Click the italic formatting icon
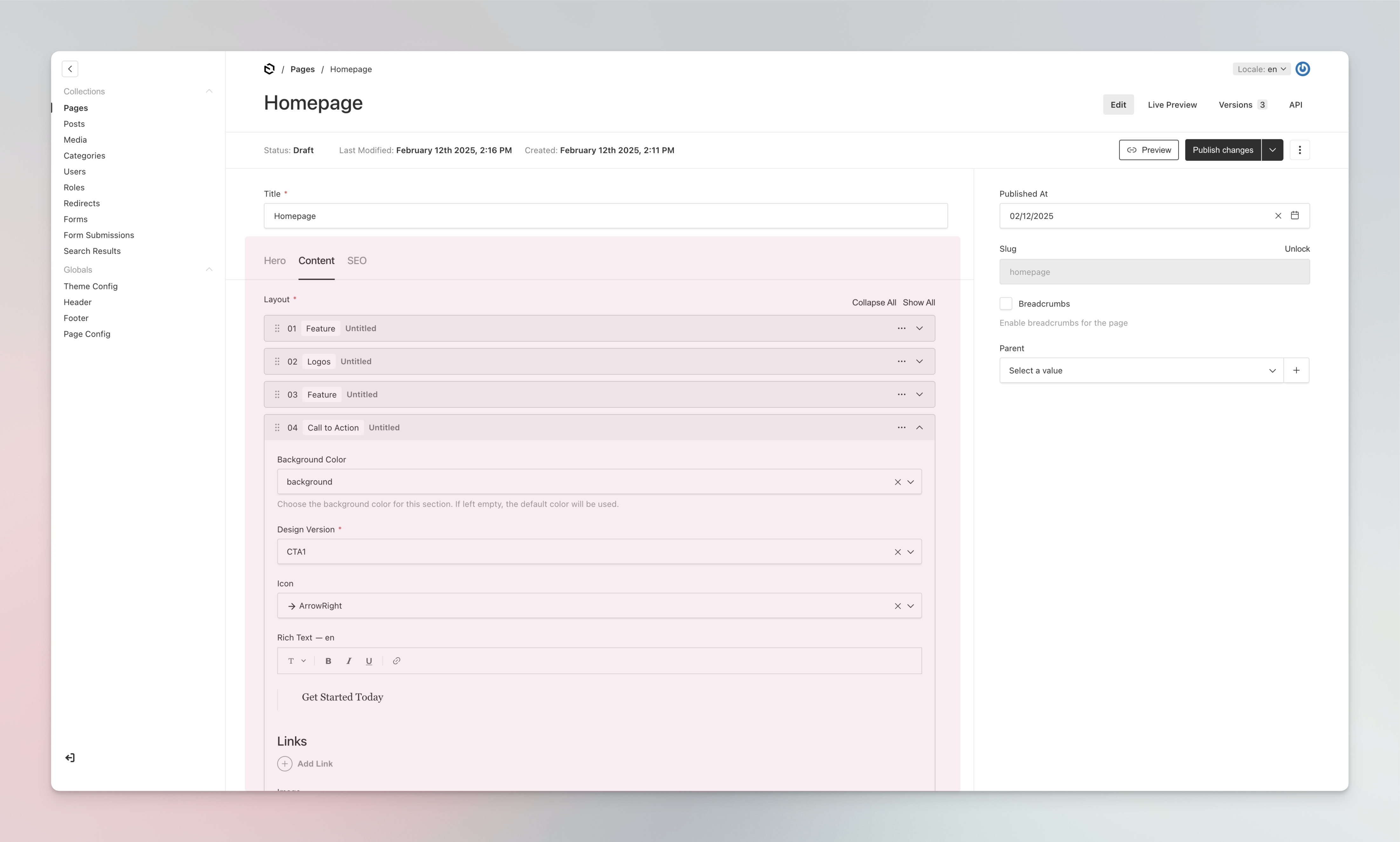This screenshot has height=842, width=1400. (x=349, y=661)
